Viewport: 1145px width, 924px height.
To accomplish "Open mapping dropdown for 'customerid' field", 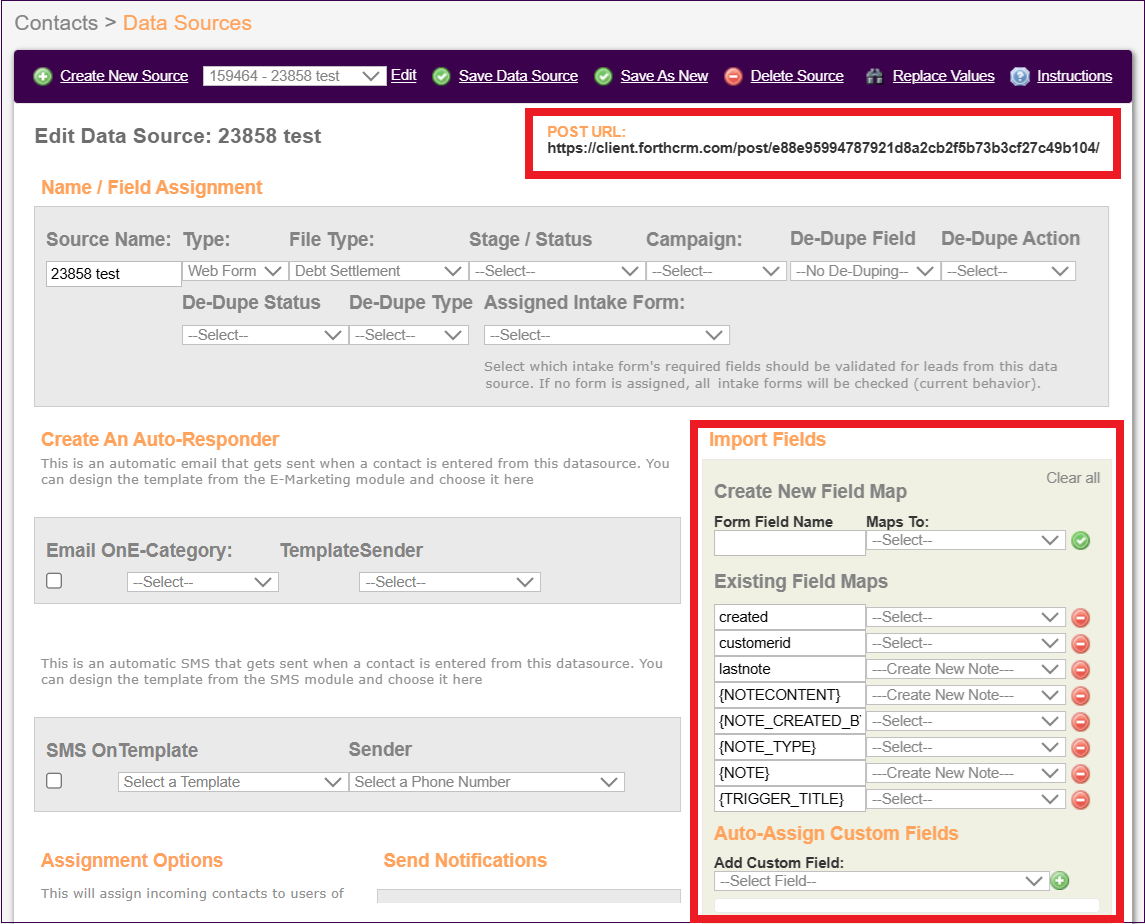I will pyautogui.click(x=965, y=644).
